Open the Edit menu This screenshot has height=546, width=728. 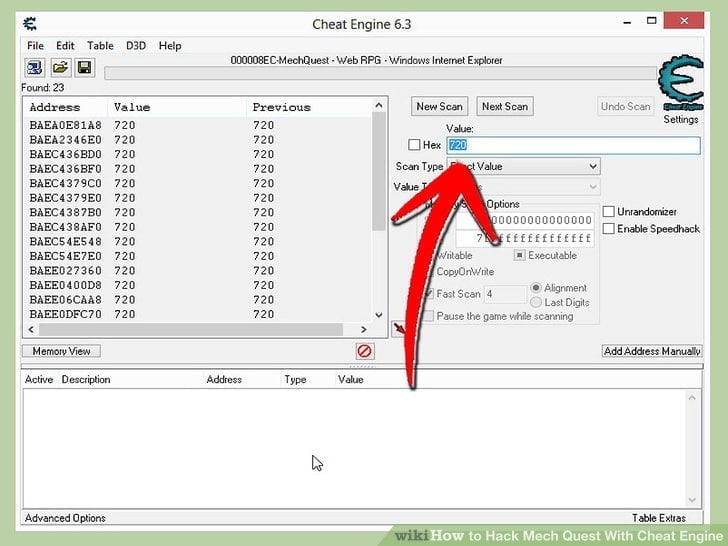[65, 46]
